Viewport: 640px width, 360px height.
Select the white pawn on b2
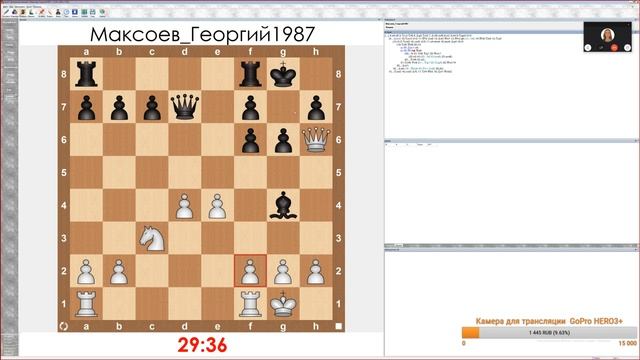coord(119,272)
